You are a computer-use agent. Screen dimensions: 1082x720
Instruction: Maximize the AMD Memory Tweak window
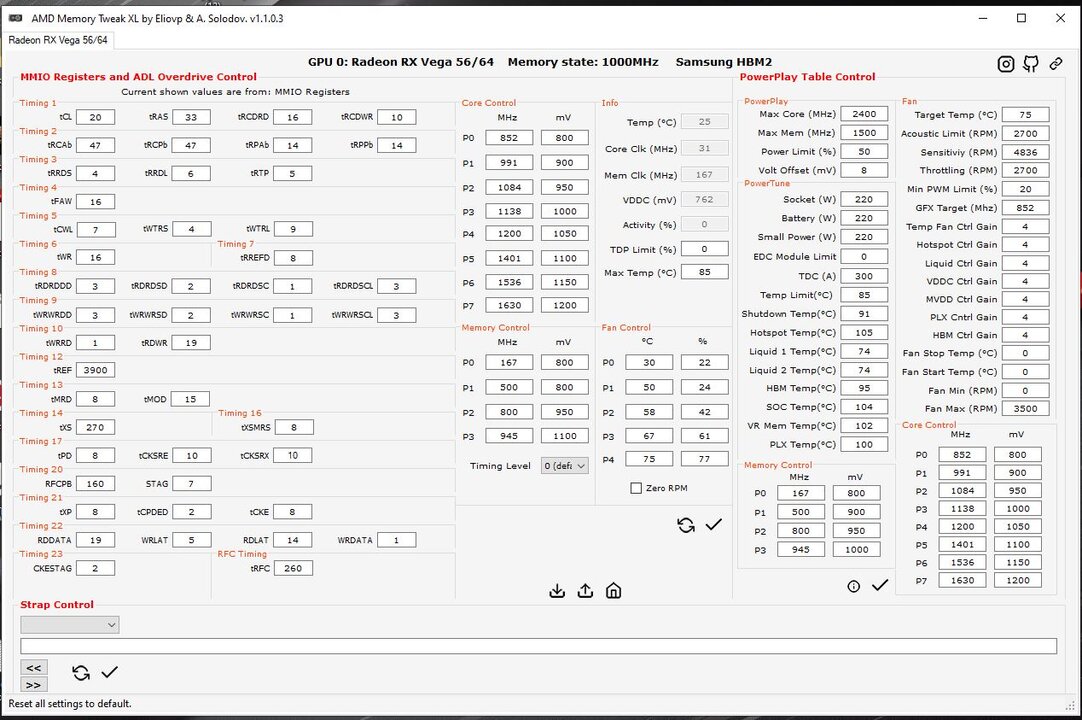tap(1021, 18)
